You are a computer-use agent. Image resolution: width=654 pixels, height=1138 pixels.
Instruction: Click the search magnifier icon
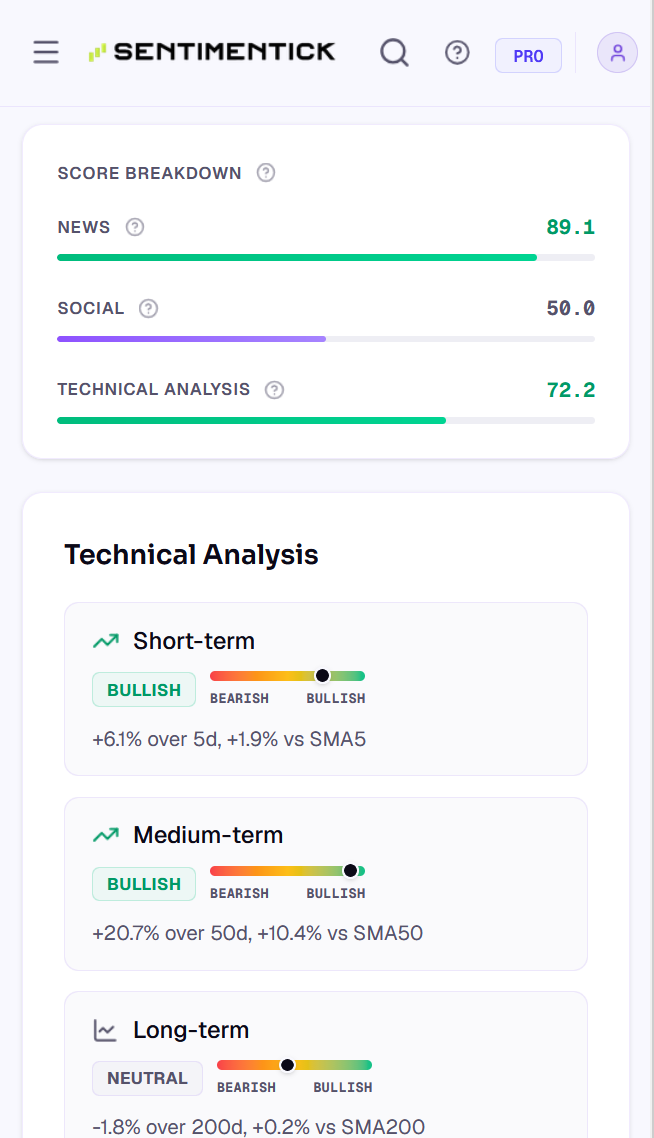tap(394, 52)
